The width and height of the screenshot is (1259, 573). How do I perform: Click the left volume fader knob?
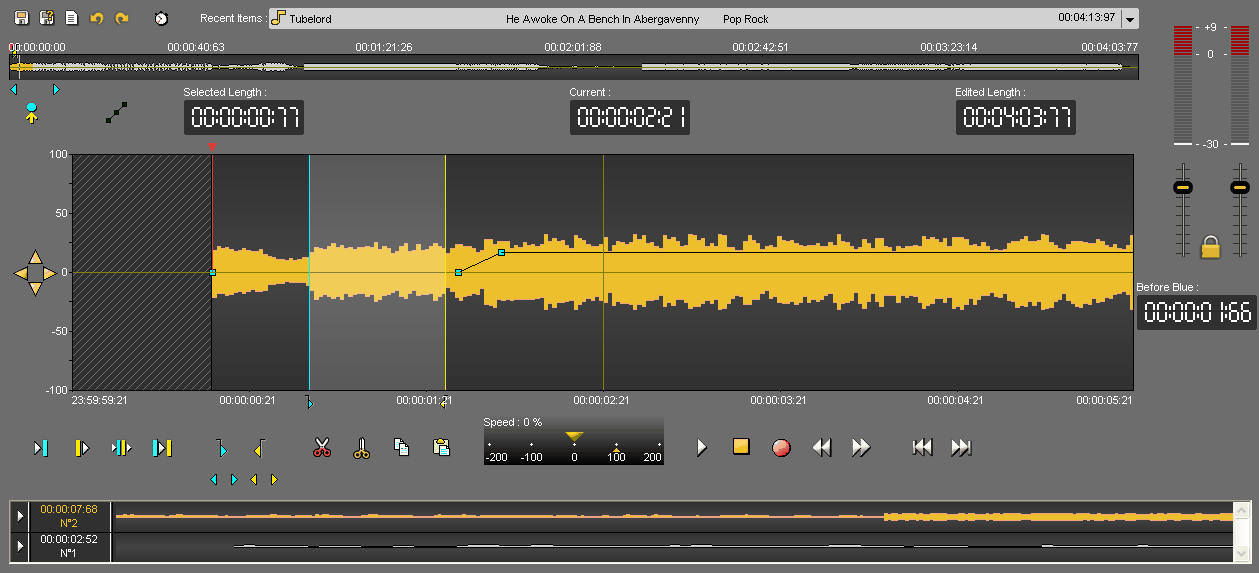click(x=1183, y=188)
